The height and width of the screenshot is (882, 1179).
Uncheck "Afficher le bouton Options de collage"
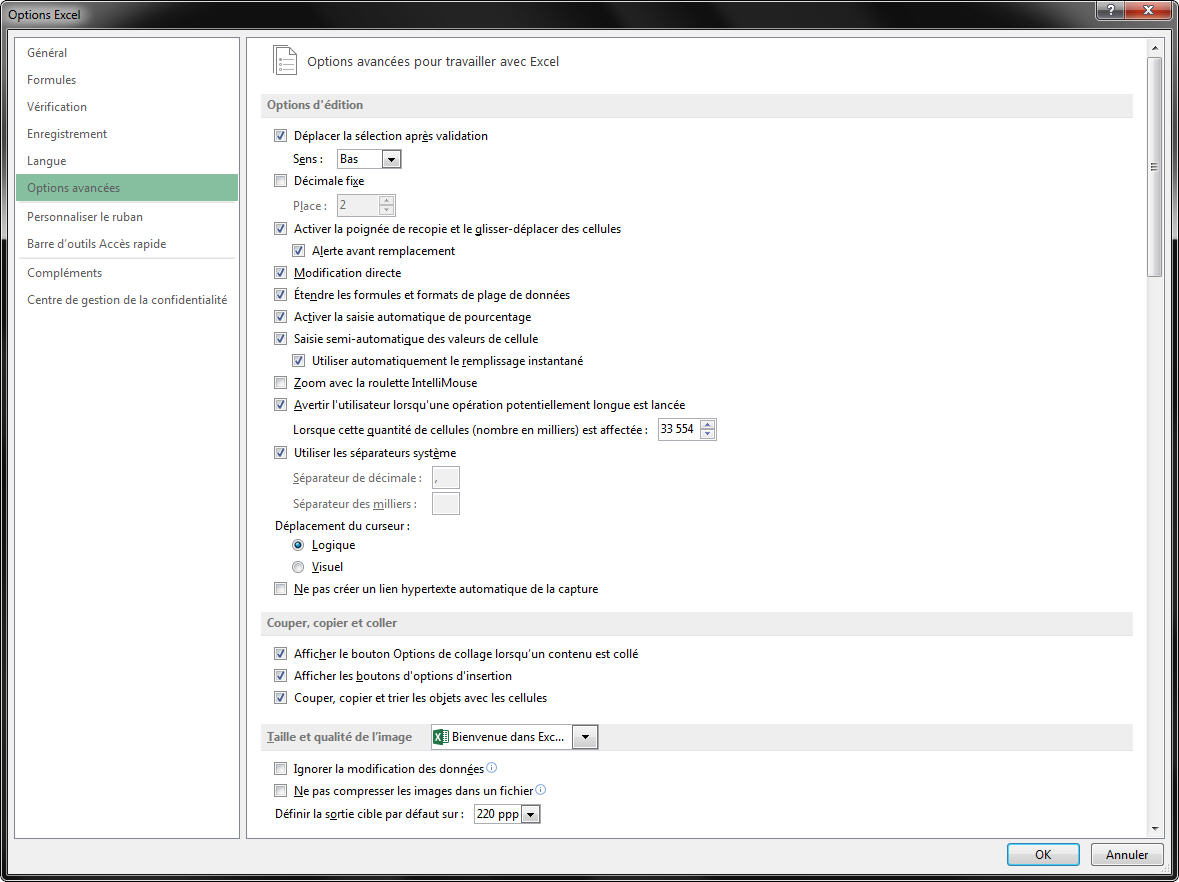tap(280, 654)
